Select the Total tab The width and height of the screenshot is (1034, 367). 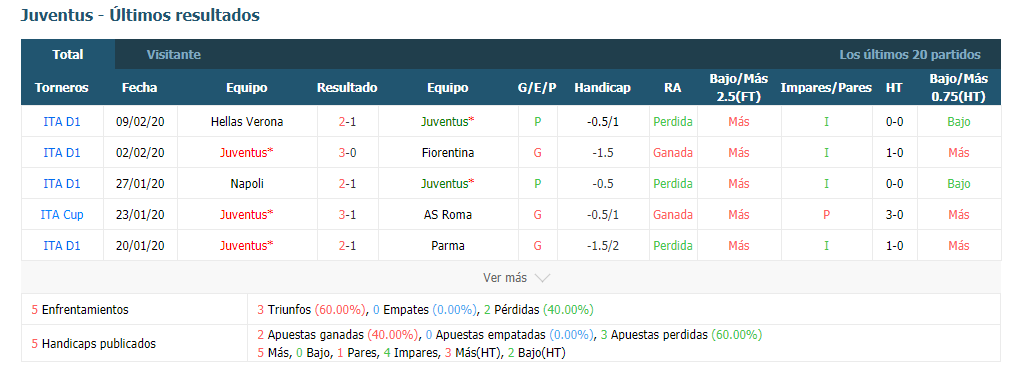click(68, 55)
